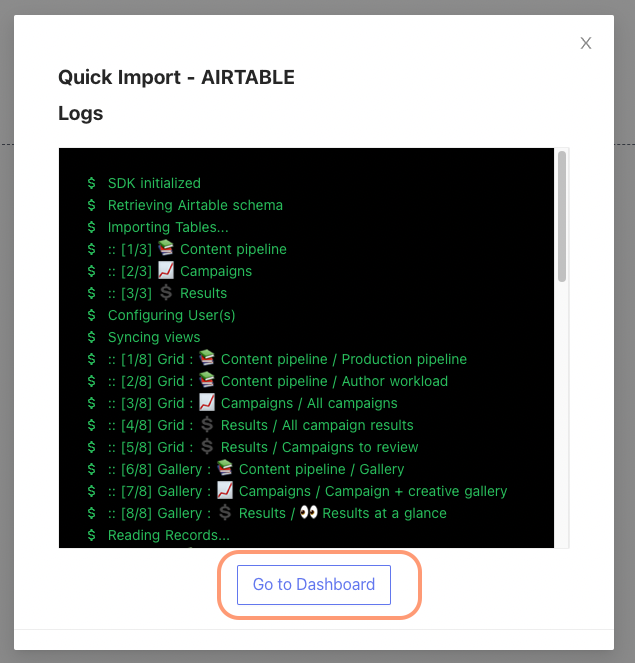This screenshot has width=635, height=663.
Task: Click dollar emoji in '[4/8] Grid' line
Action: [x=207, y=424]
